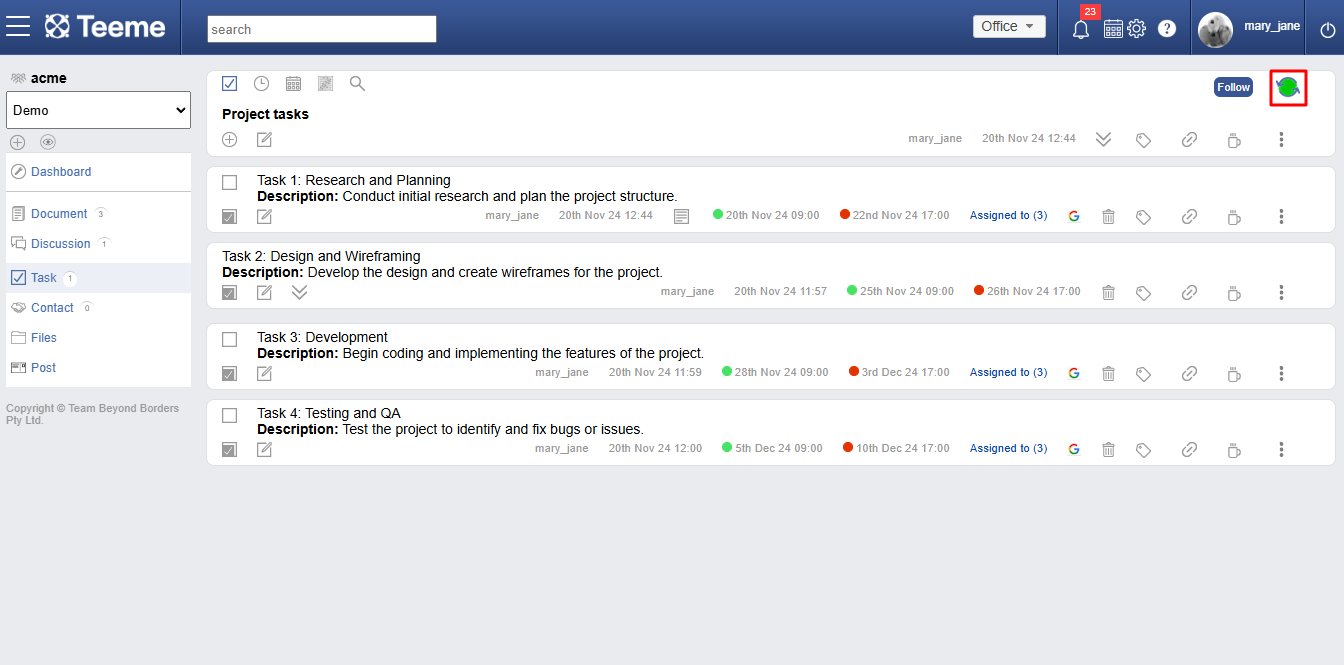Toggle small gray checkbox under Task 1
This screenshot has height=665, width=1344.
click(229, 216)
